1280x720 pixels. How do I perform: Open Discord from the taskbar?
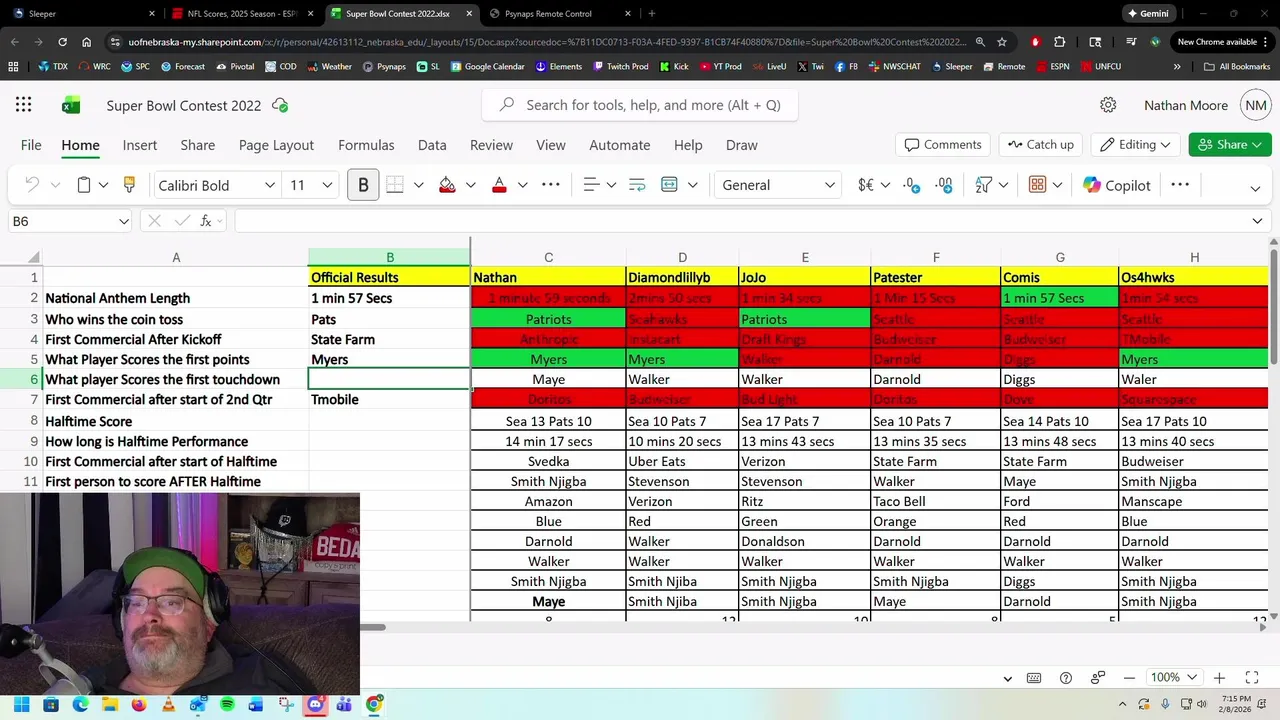[x=315, y=705]
